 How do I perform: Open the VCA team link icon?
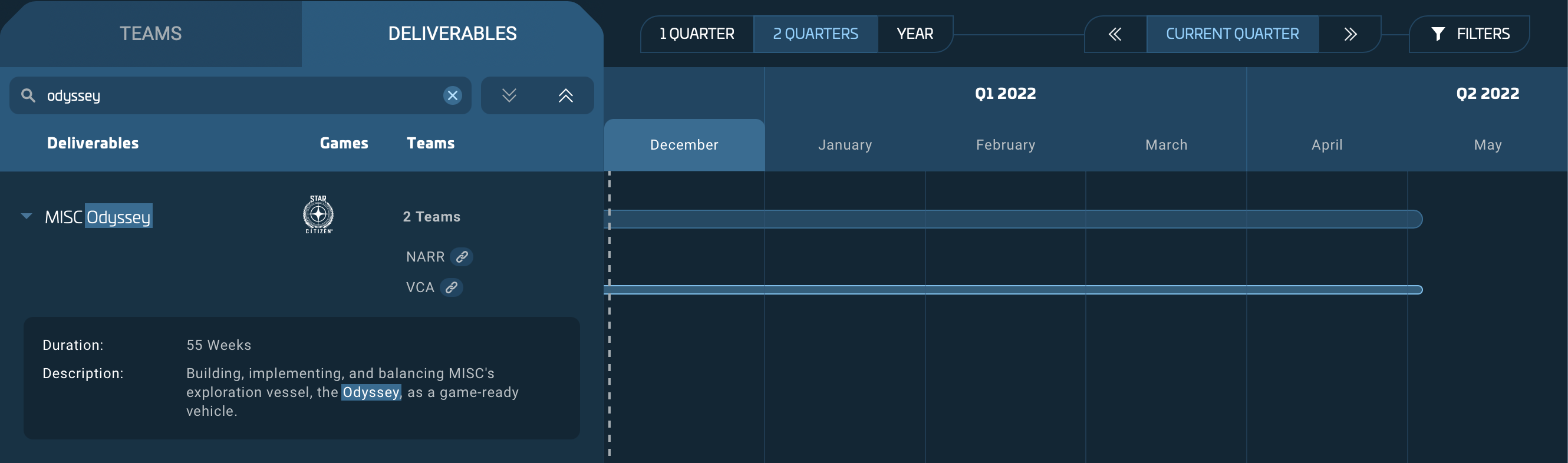[452, 287]
